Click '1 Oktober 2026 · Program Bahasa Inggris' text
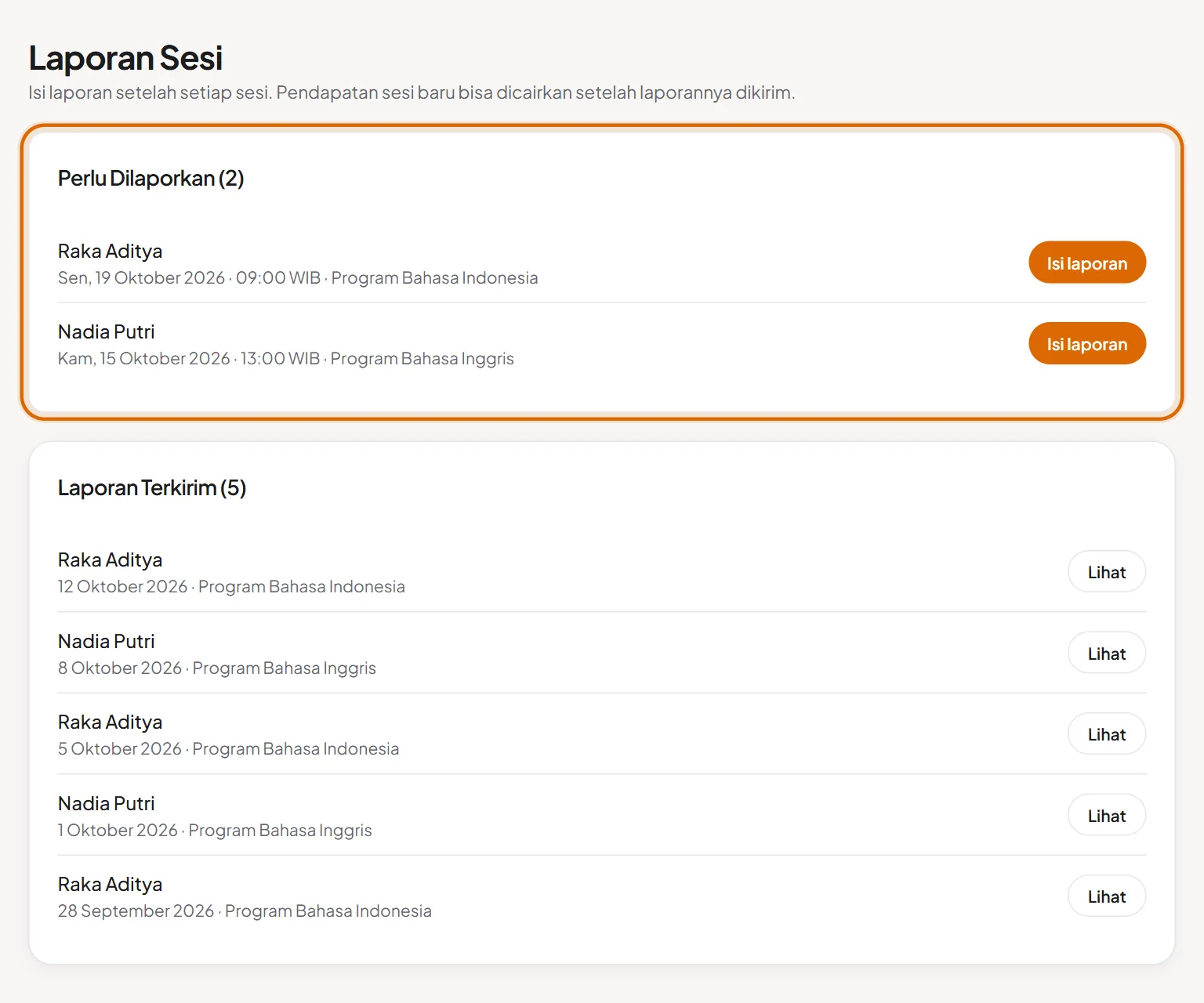This screenshot has width=1204, height=1003. point(215,831)
